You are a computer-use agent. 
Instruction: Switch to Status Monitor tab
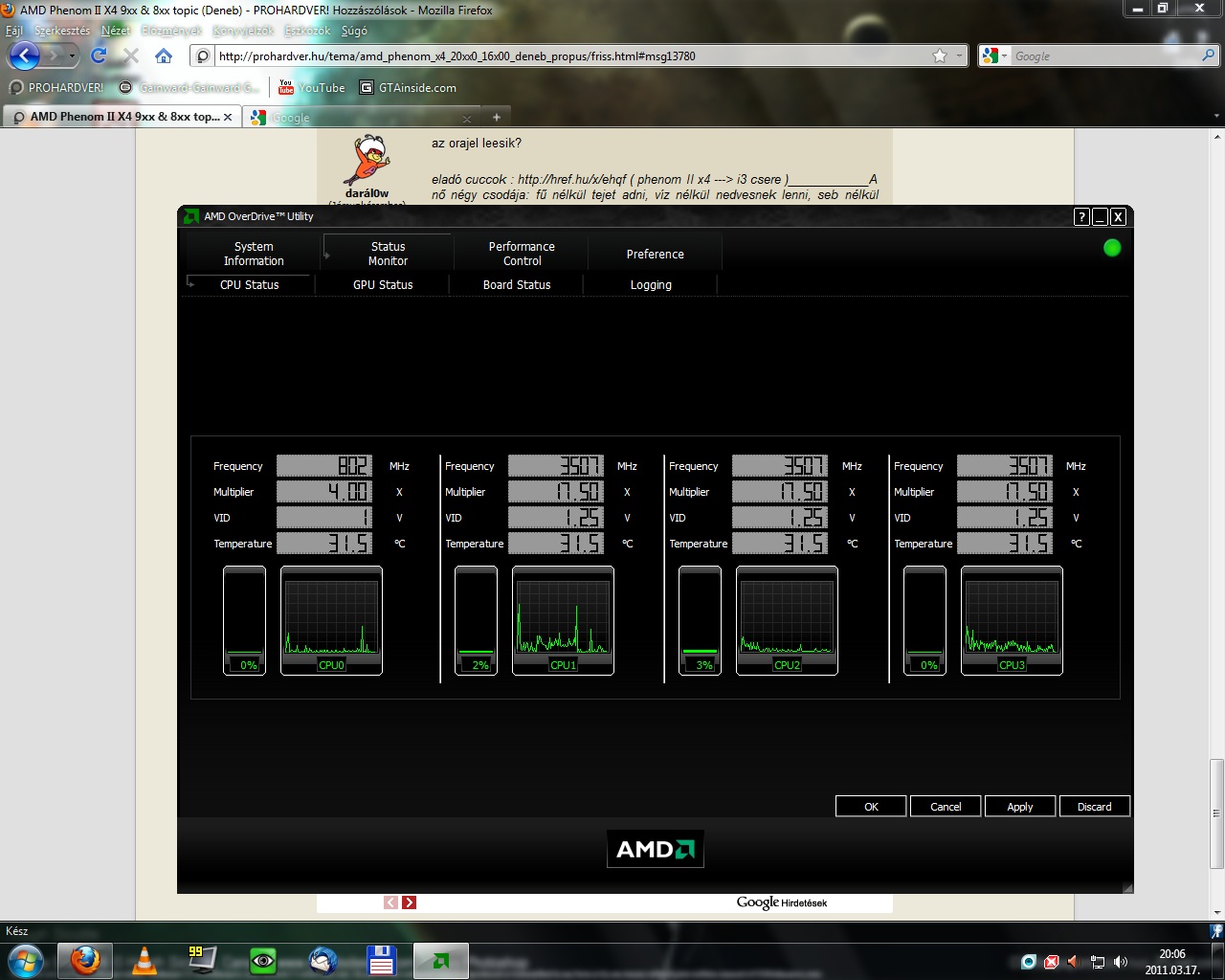[388, 254]
